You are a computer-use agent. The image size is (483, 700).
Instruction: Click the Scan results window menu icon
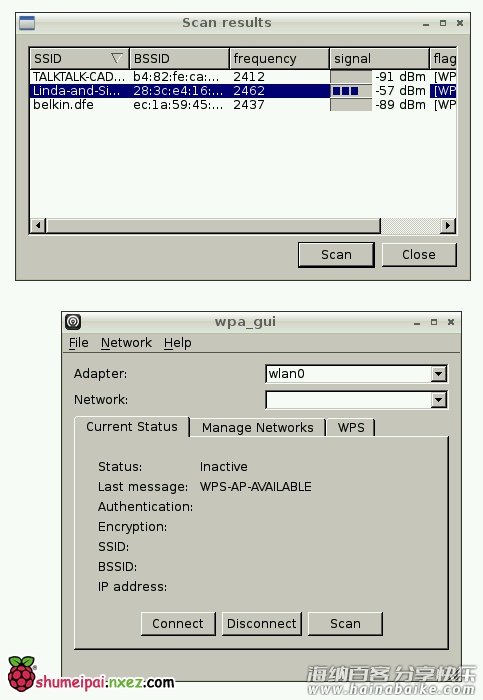[27, 23]
